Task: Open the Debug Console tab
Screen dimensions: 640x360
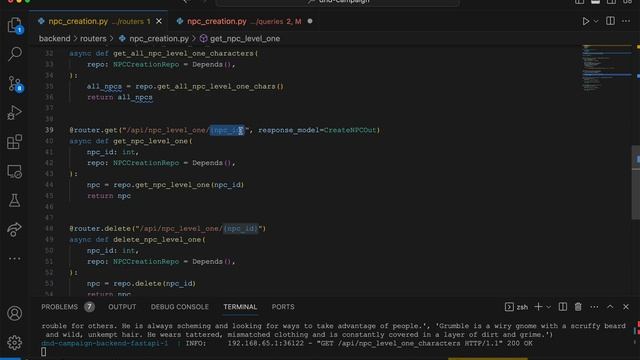Action: (180, 307)
